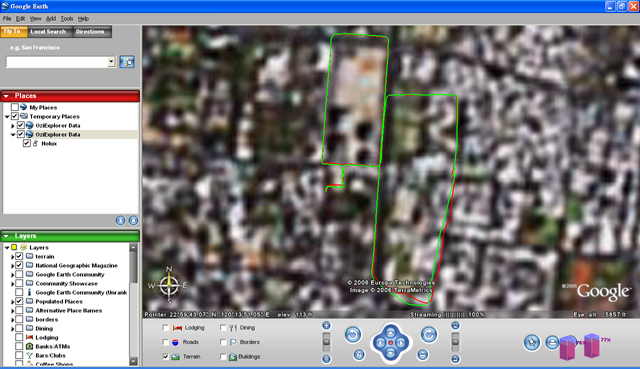Click the placemark pushpin icon

coord(532,342)
